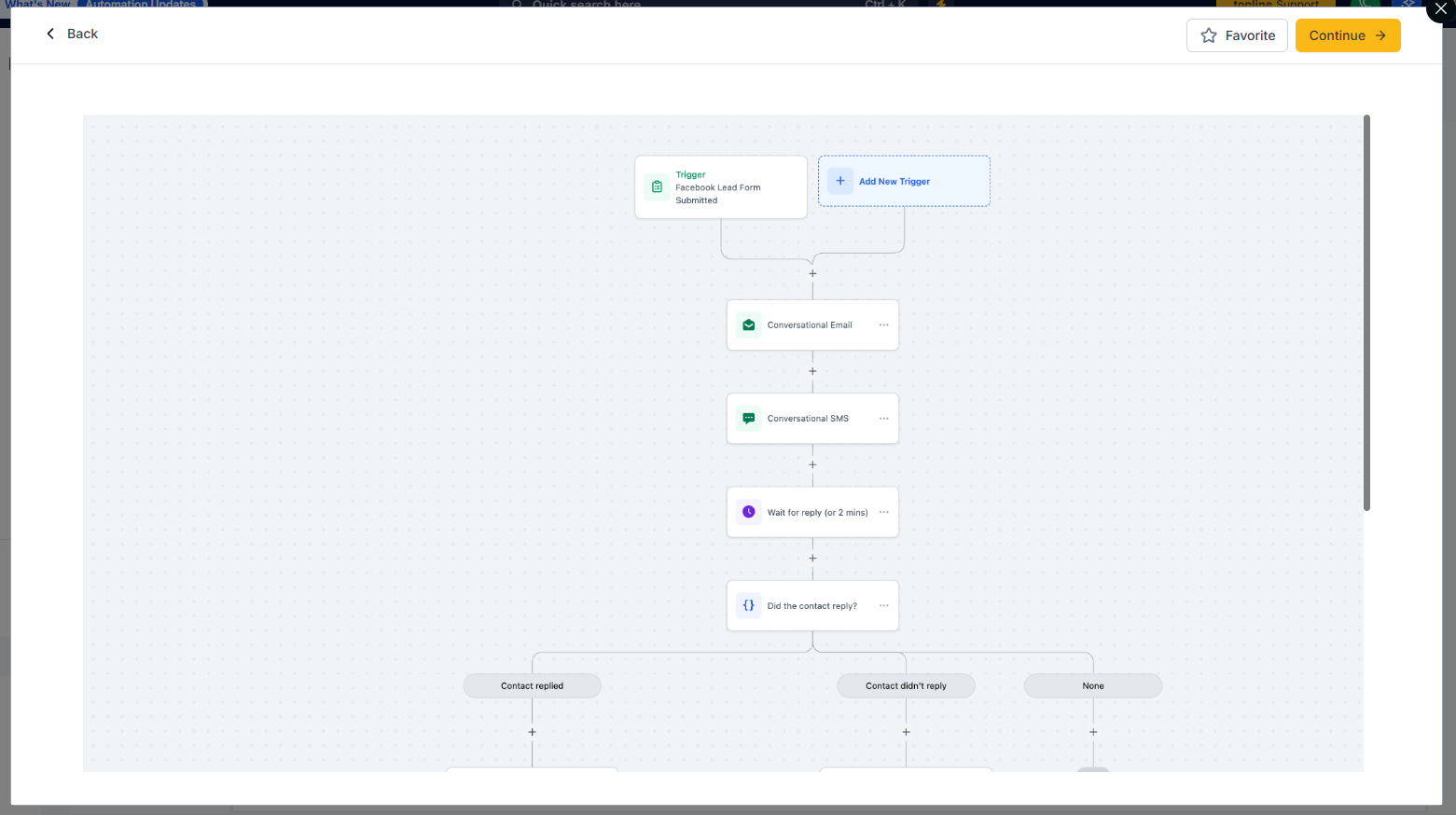The width and height of the screenshot is (1456, 815).
Task: Add step between Email and SMS
Action: click(x=812, y=371)
